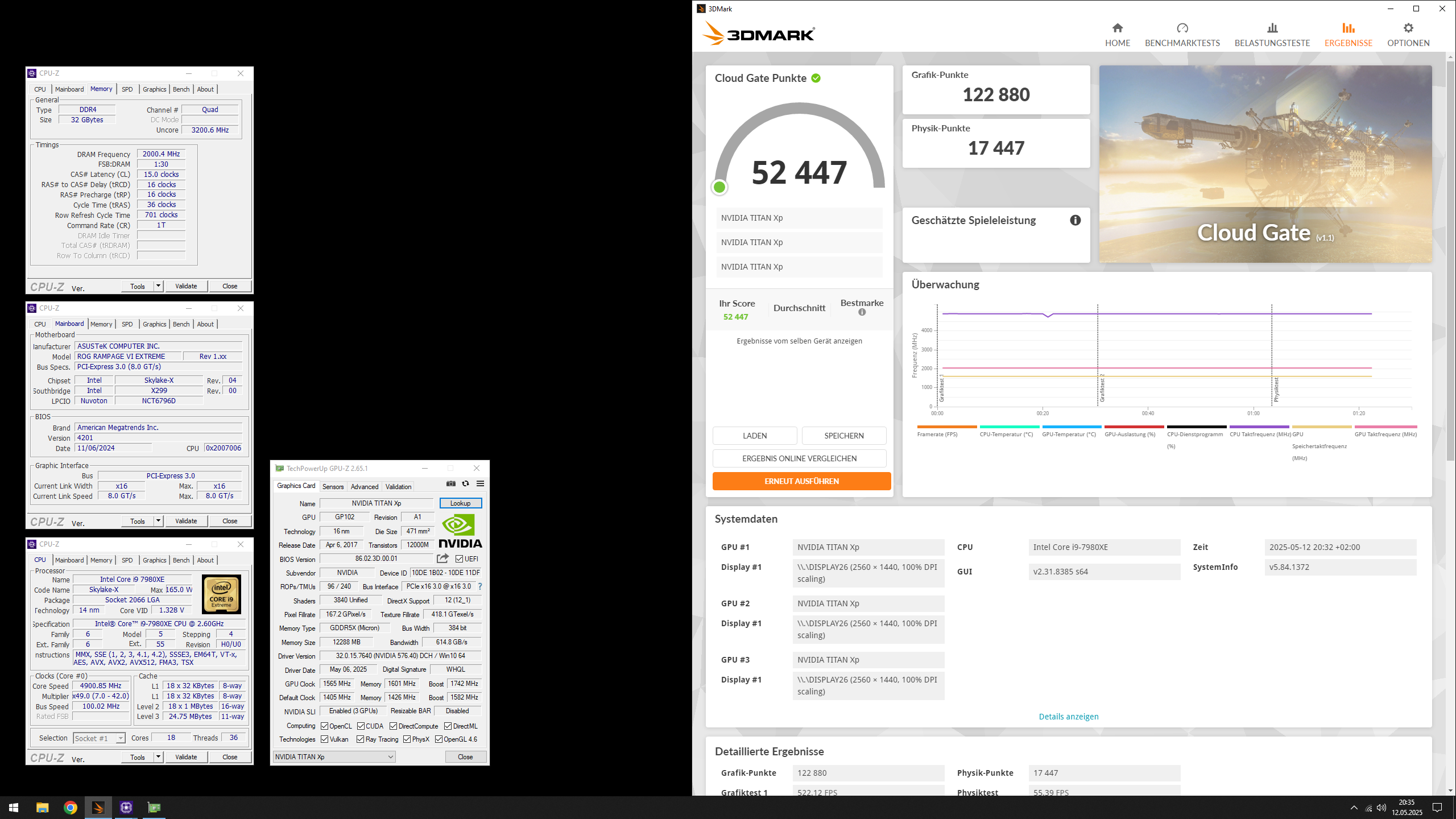Click CPU Taktfrequenz purple legend swatch
Image resolution: width=1456 pixels, height=819 pixels.
click(x=1259, y=427)
